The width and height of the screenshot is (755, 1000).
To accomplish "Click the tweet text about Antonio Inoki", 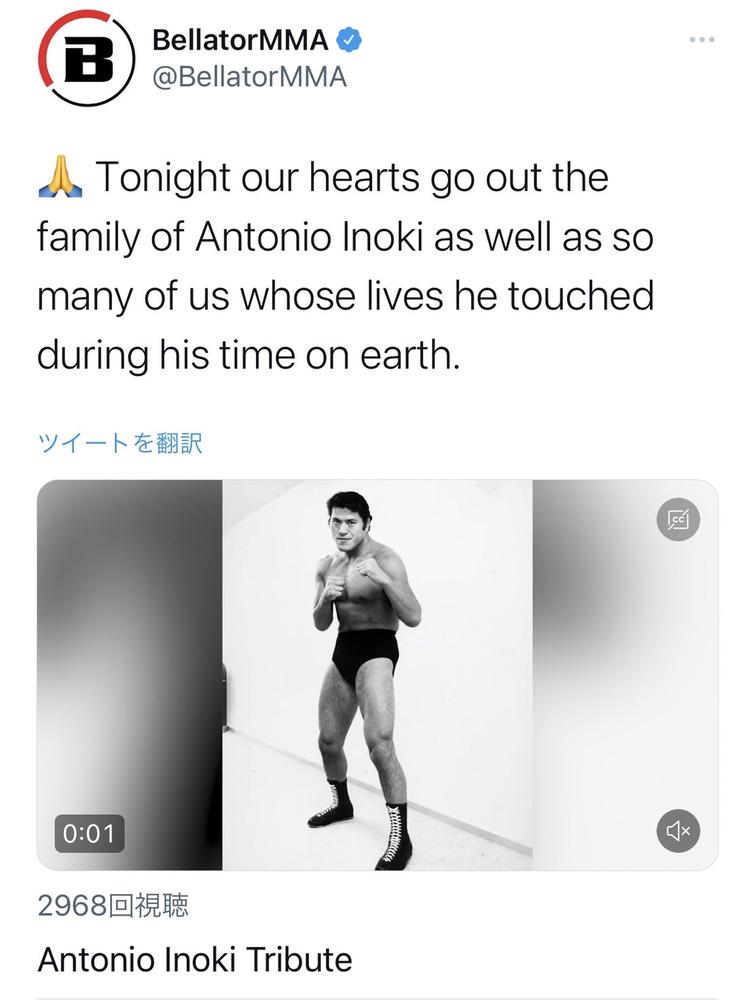I will [346, 265].
